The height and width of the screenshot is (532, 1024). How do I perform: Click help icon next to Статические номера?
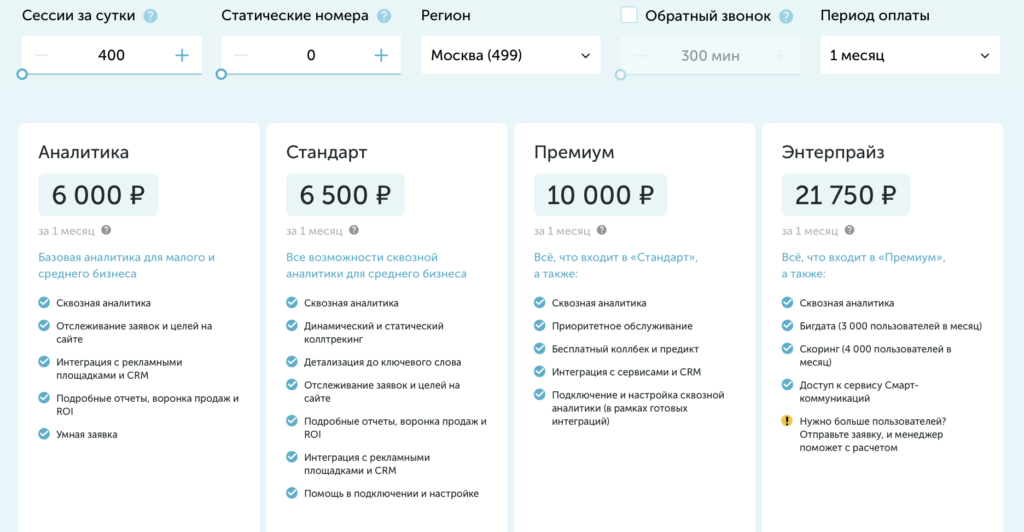384,16
